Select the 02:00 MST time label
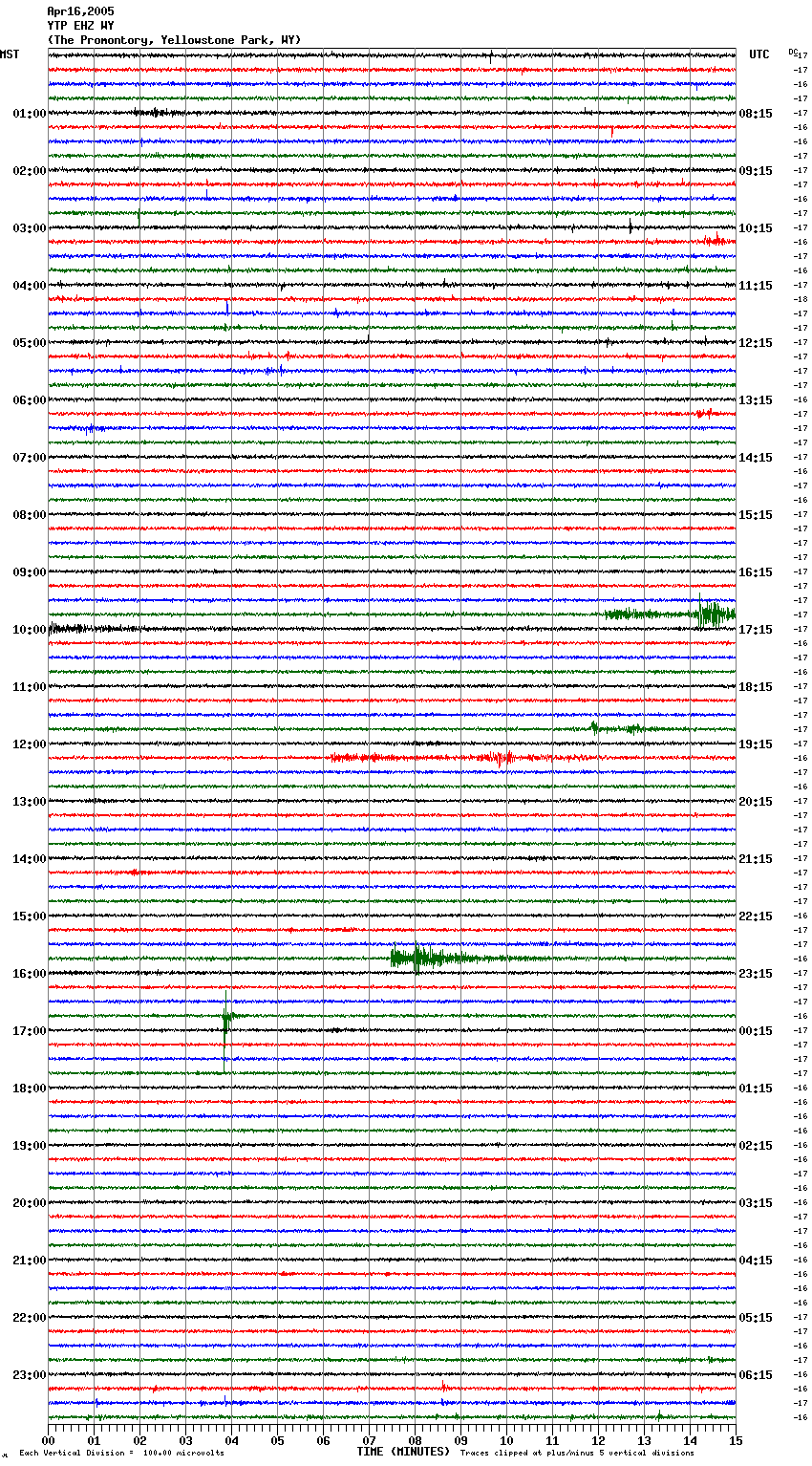812x1466 pixels. [30, 171]
